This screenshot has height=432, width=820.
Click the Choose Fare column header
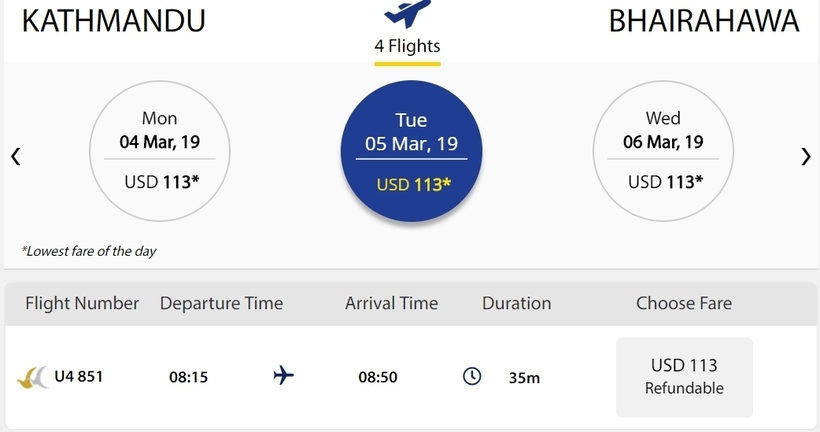[x=684, y=303]
